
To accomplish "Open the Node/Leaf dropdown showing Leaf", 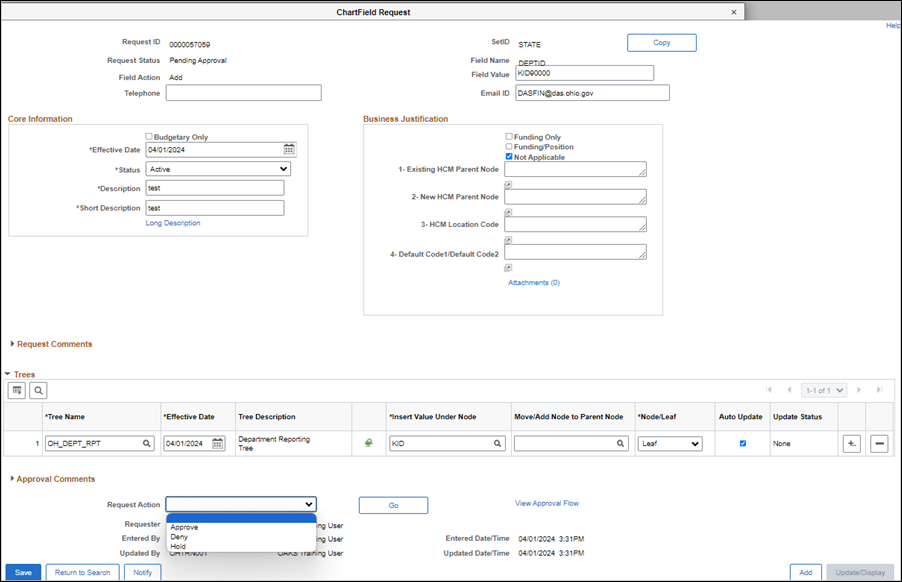I will (670, 443).
